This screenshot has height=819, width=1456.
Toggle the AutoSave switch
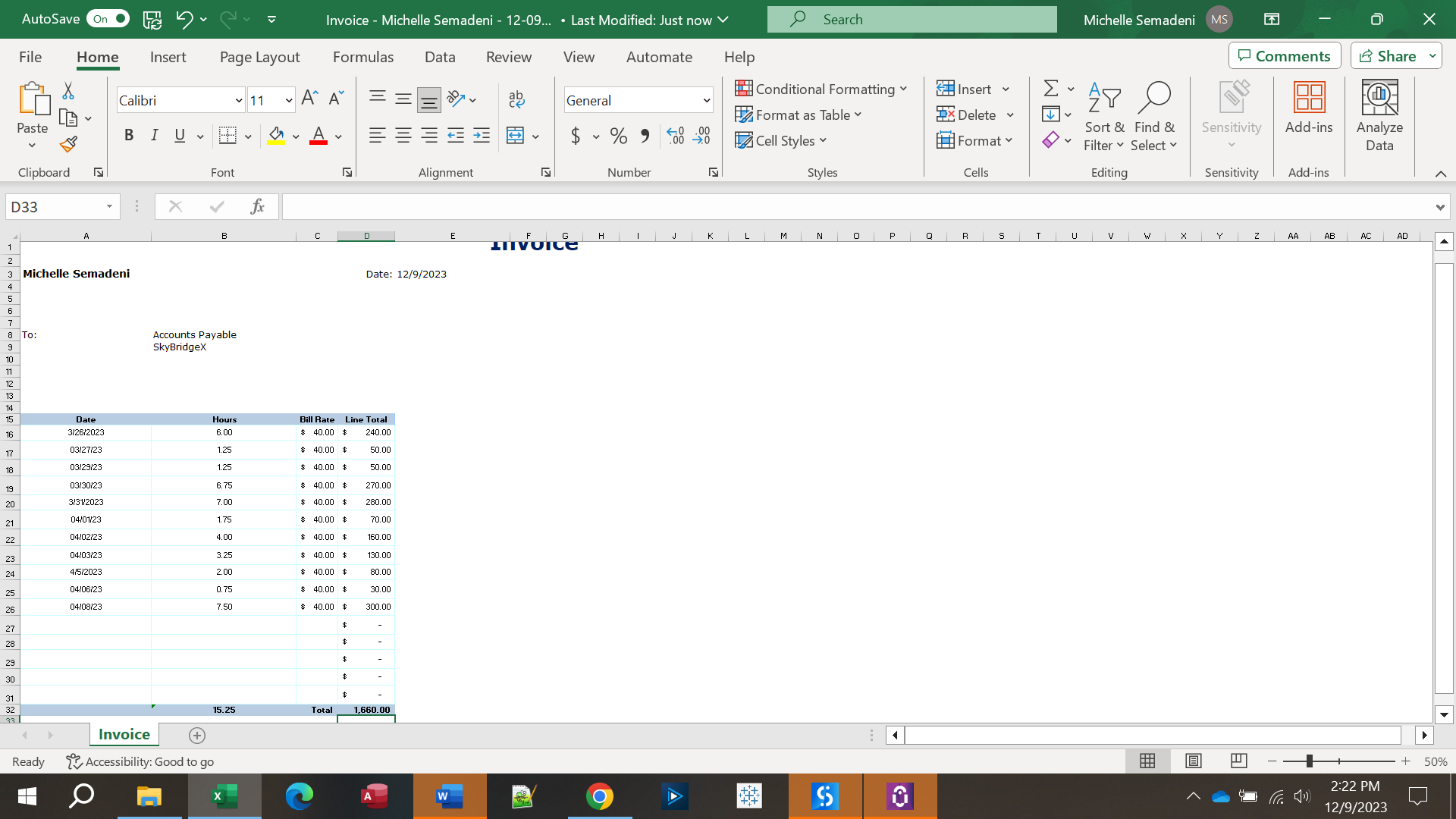109,19
